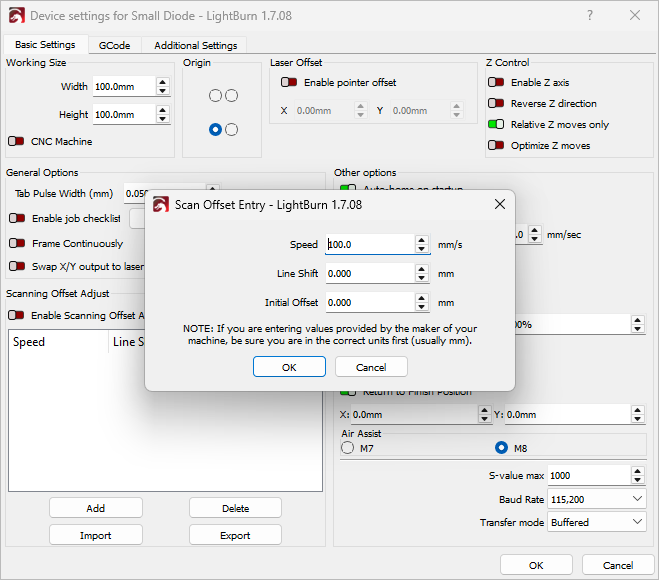Click the S-value max field

[x=589, y=475]
